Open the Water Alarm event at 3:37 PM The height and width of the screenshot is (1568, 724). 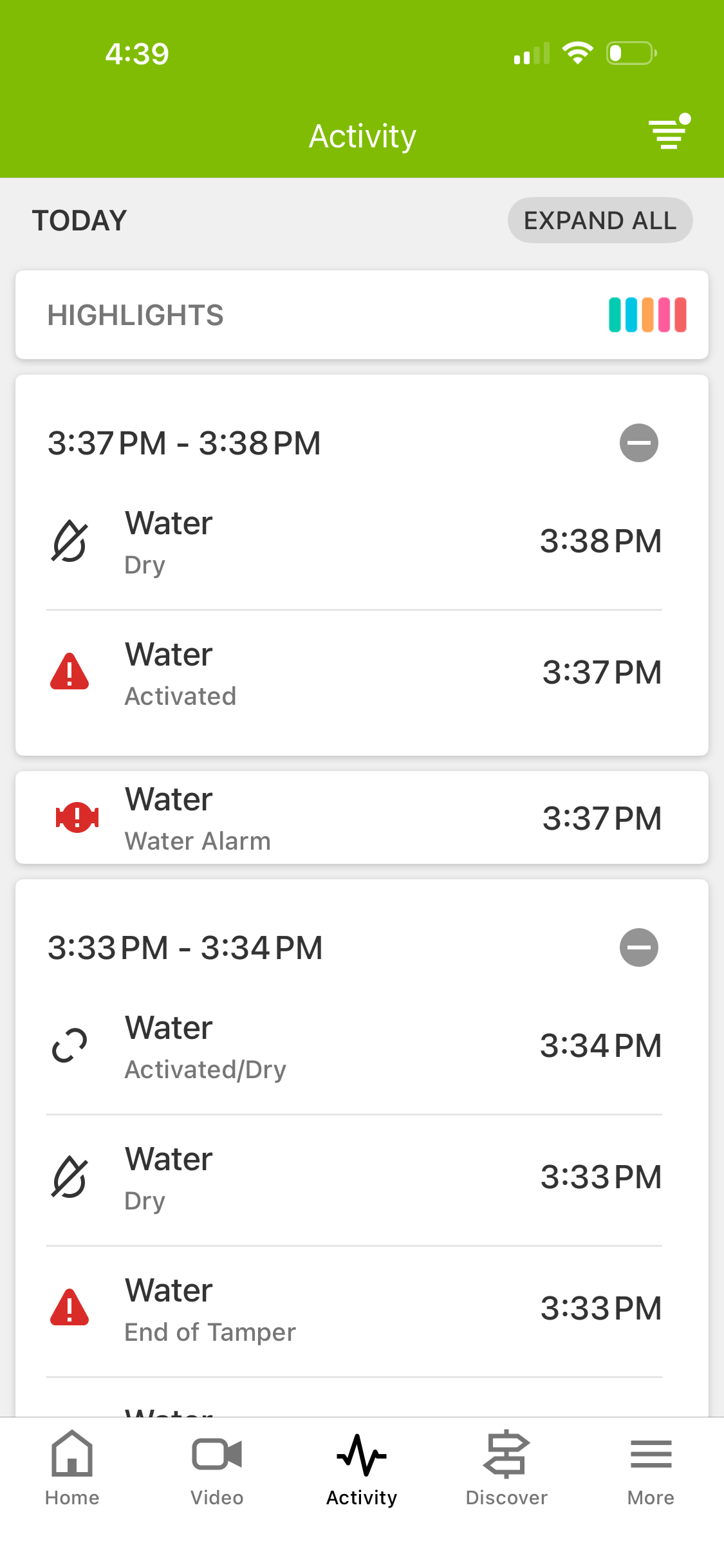pos(362,817)
